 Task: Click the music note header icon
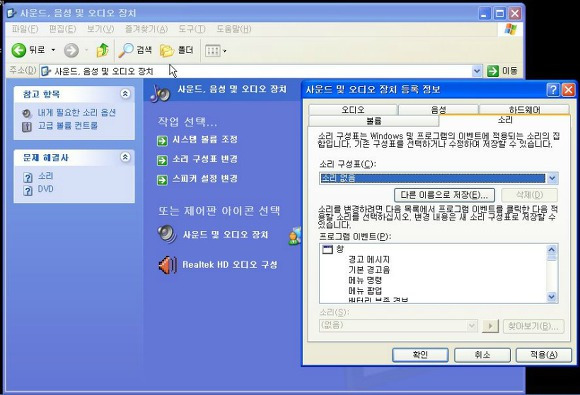(160, 93)
